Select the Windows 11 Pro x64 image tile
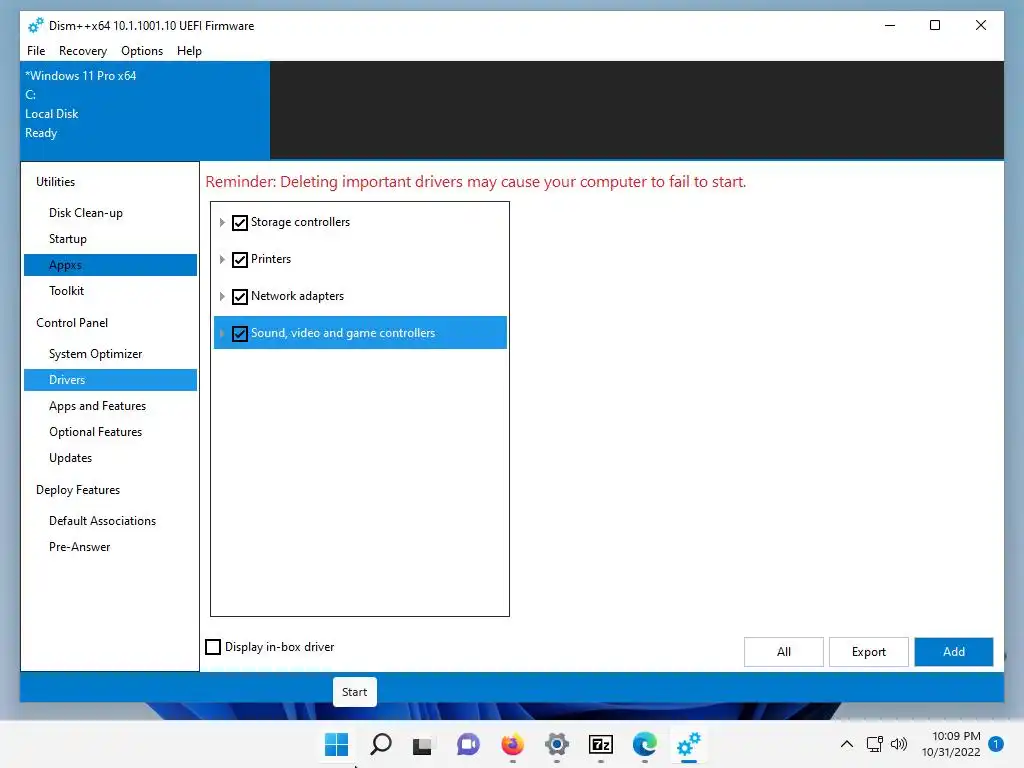 [x=145, y=110]
